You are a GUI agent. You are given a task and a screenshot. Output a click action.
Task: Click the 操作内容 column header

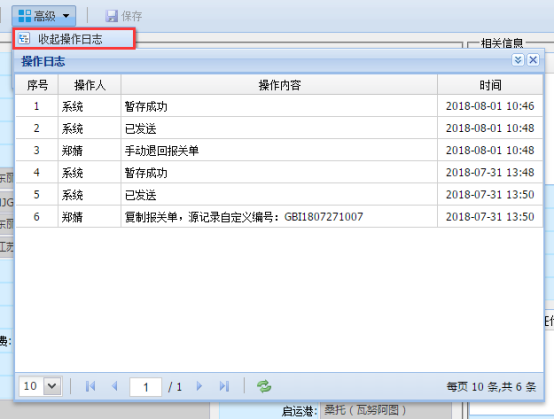click(x=279, y=85)
